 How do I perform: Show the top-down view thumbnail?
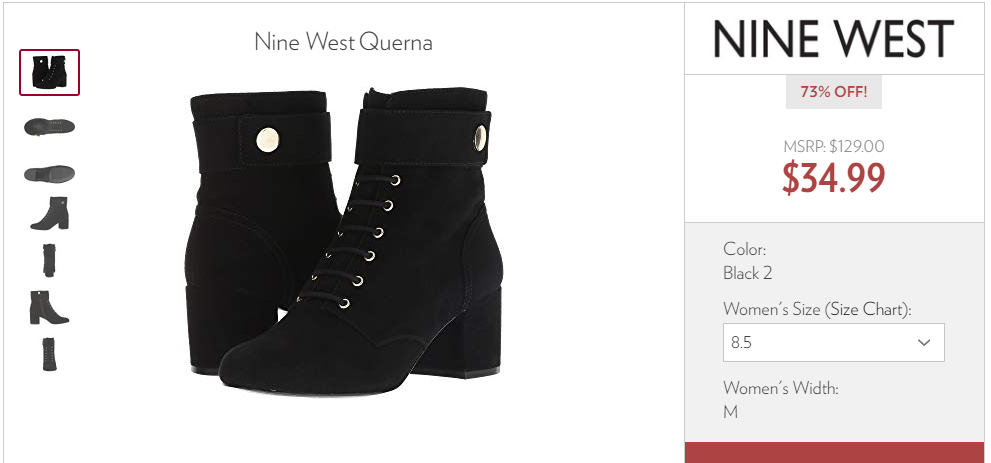49,173
